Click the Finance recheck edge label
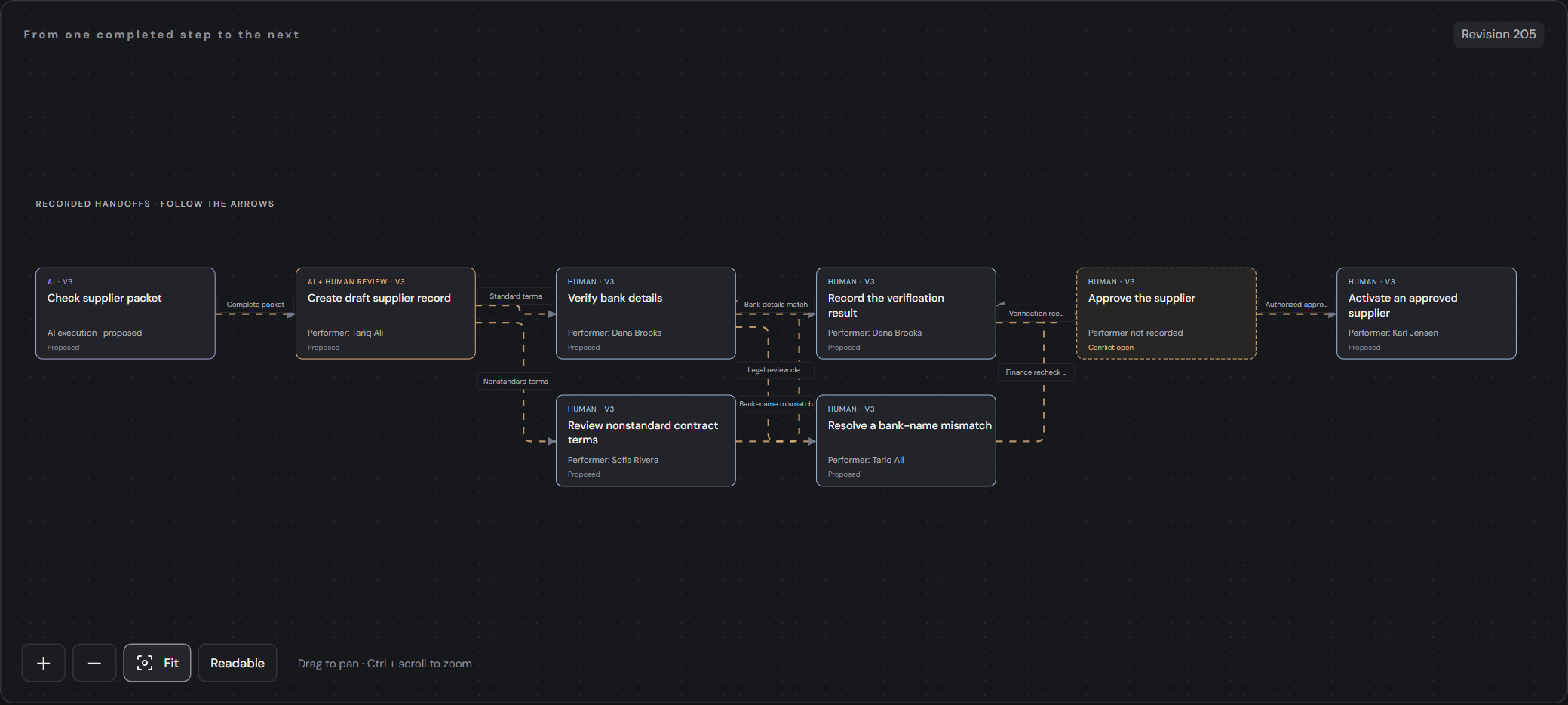The height and width of the screenshot is (705, 1568). (x=1036, y=372)
